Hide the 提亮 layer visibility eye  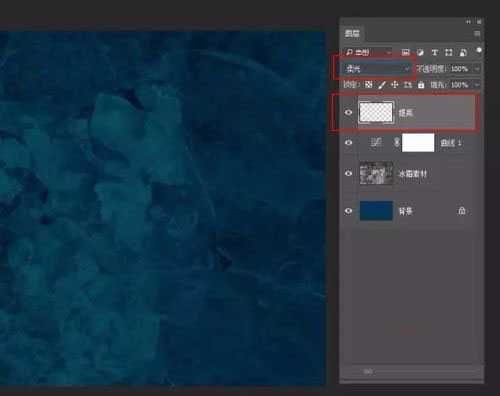pyautogui.click(x=348, y=113)
